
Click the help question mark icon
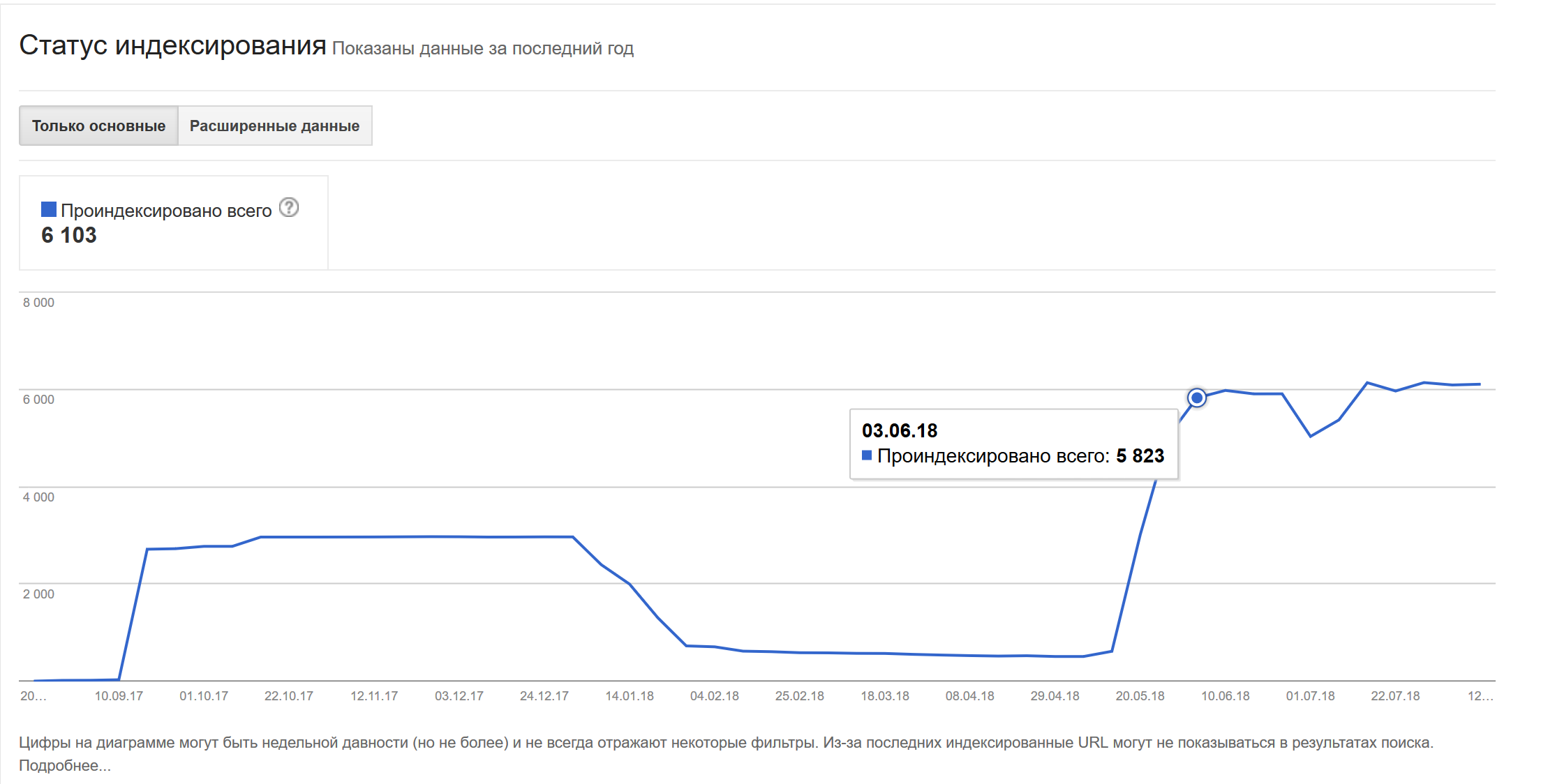tap(289, 207)
